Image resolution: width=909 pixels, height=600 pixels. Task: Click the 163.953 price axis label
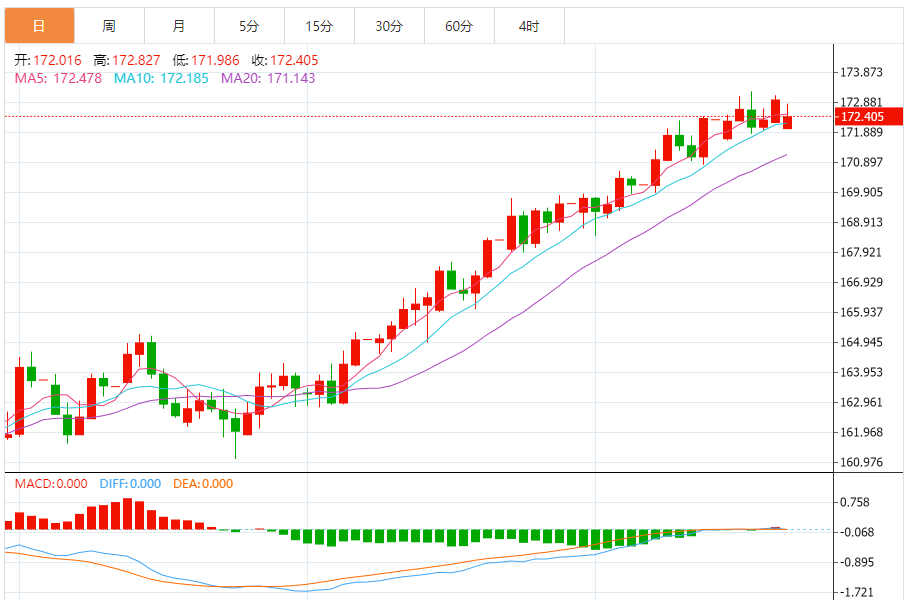pos(861,372)
